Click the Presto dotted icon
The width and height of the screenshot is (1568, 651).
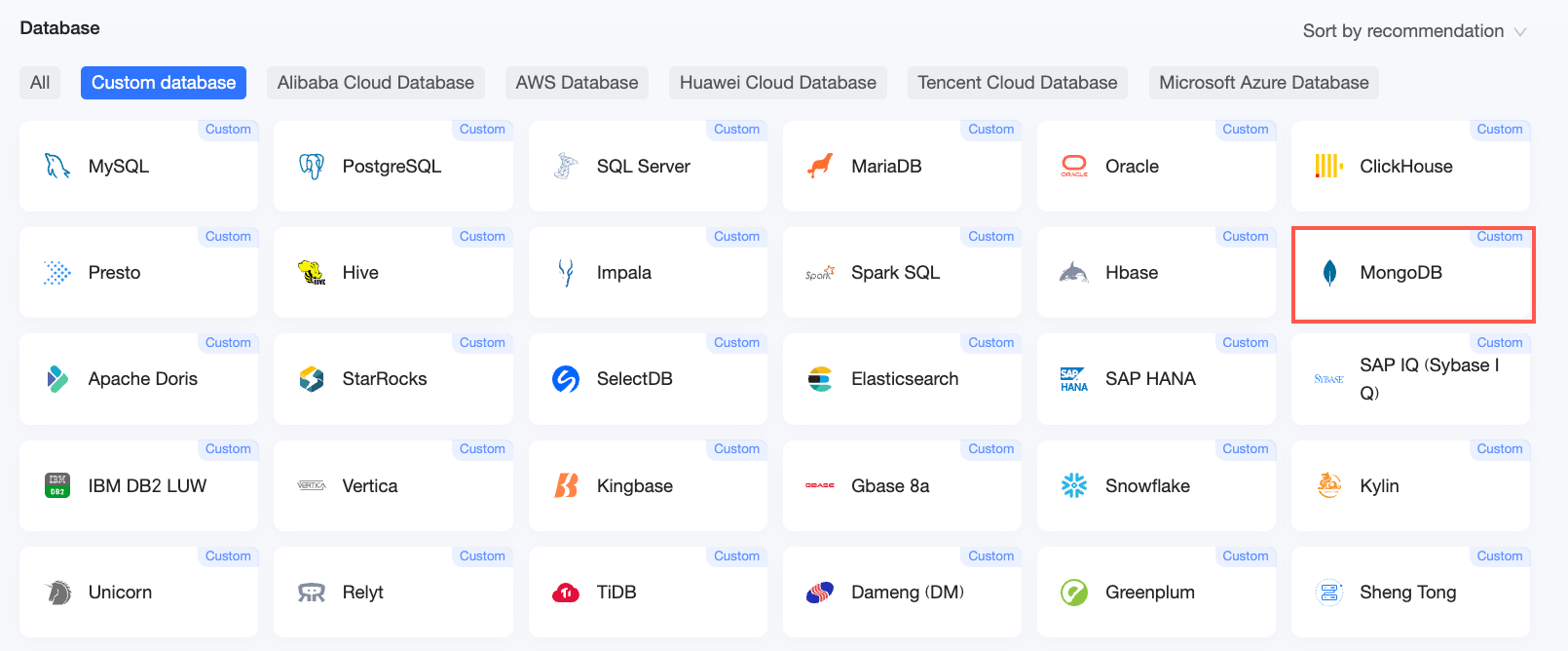point(57,273)
